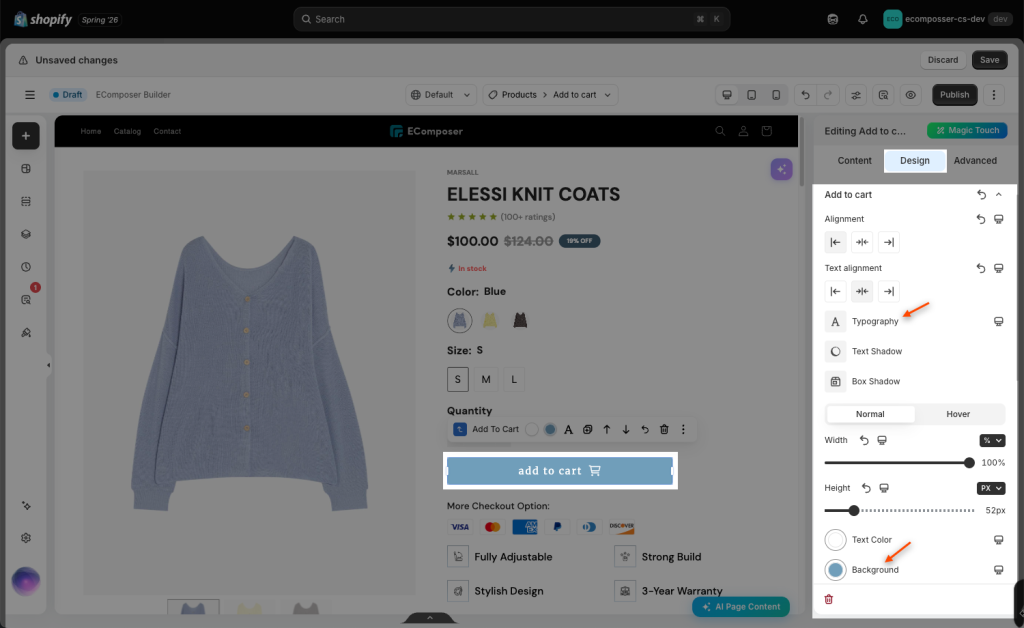Move Add To Cart element down
The width and height of the screenshot is (1024, 628).
(626, 430)
